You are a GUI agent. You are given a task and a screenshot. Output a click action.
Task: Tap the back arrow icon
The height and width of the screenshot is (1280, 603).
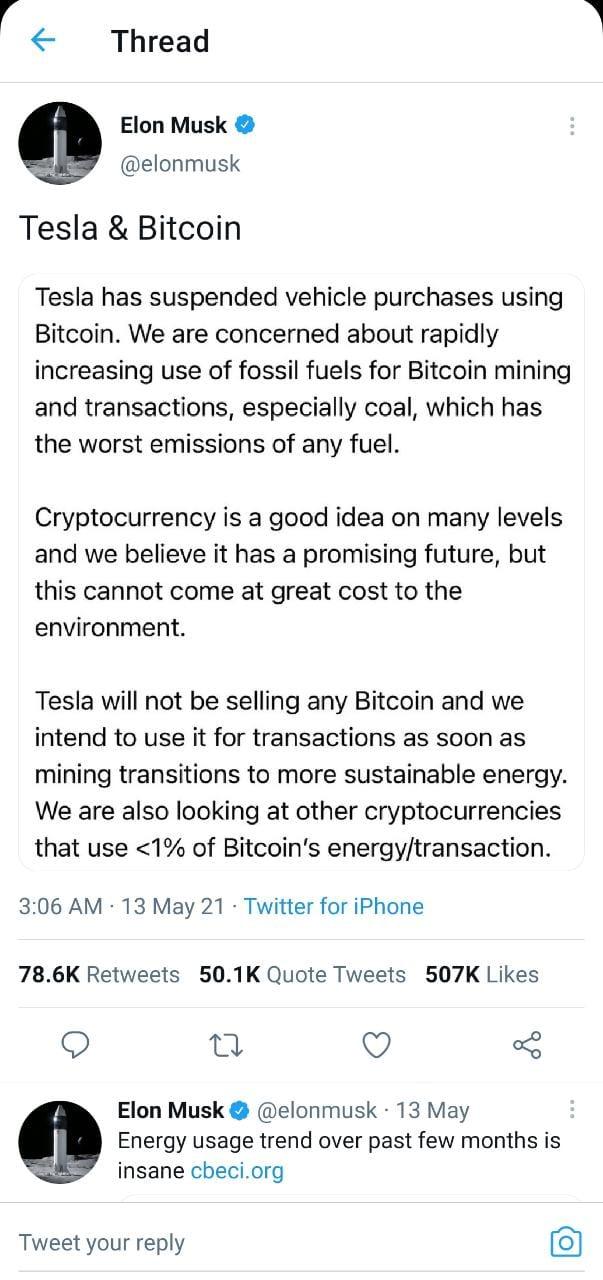pyautogui.click(x=43, y=40)
